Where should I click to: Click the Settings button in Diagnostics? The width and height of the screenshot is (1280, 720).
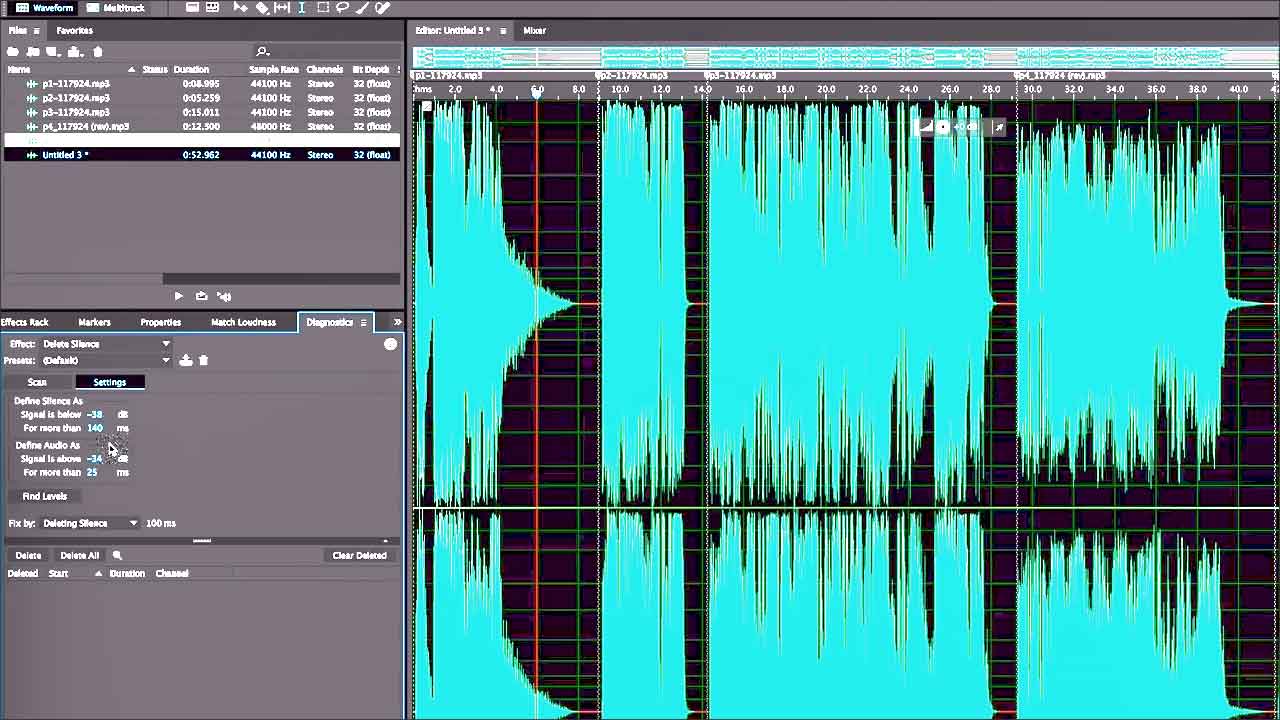coord(110,382)
